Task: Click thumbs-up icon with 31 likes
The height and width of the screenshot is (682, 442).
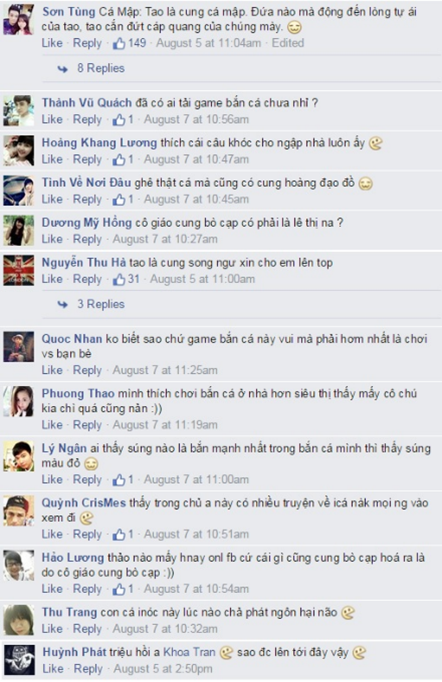Action: pos(119,279)
